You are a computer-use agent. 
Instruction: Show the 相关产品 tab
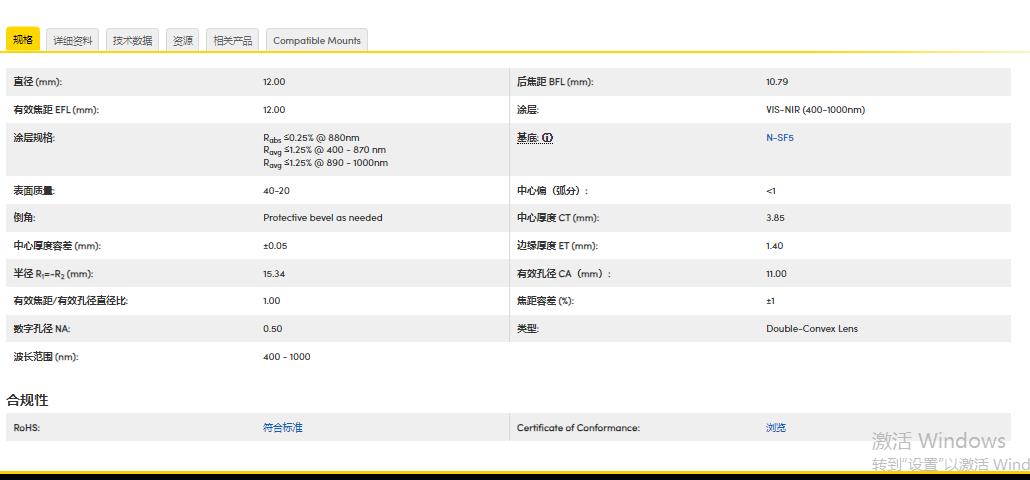coord(233,40)
